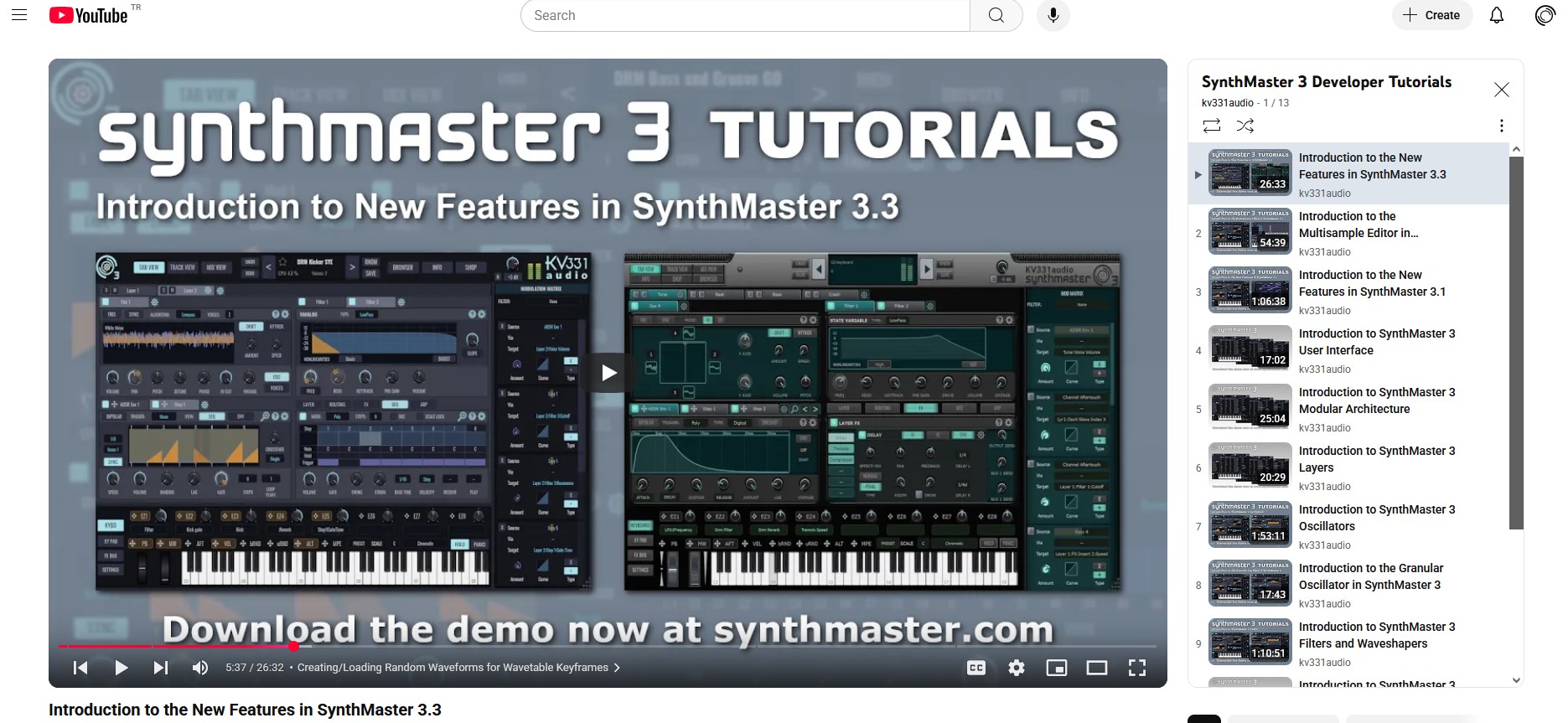Expand chapter Creating/Loading Random Waveforms
The height and width of the screenshot is (723, 1568).
point(458,668)
